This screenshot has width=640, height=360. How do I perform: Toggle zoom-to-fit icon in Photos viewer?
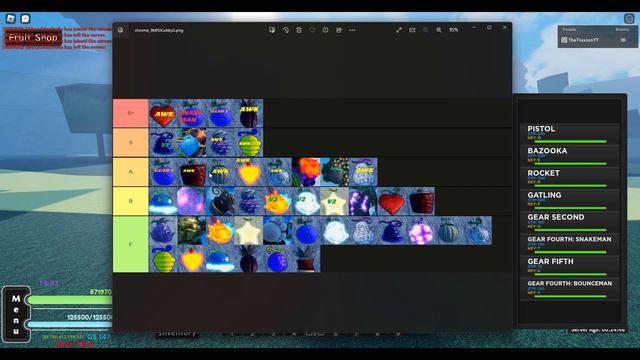coord(412,30)
